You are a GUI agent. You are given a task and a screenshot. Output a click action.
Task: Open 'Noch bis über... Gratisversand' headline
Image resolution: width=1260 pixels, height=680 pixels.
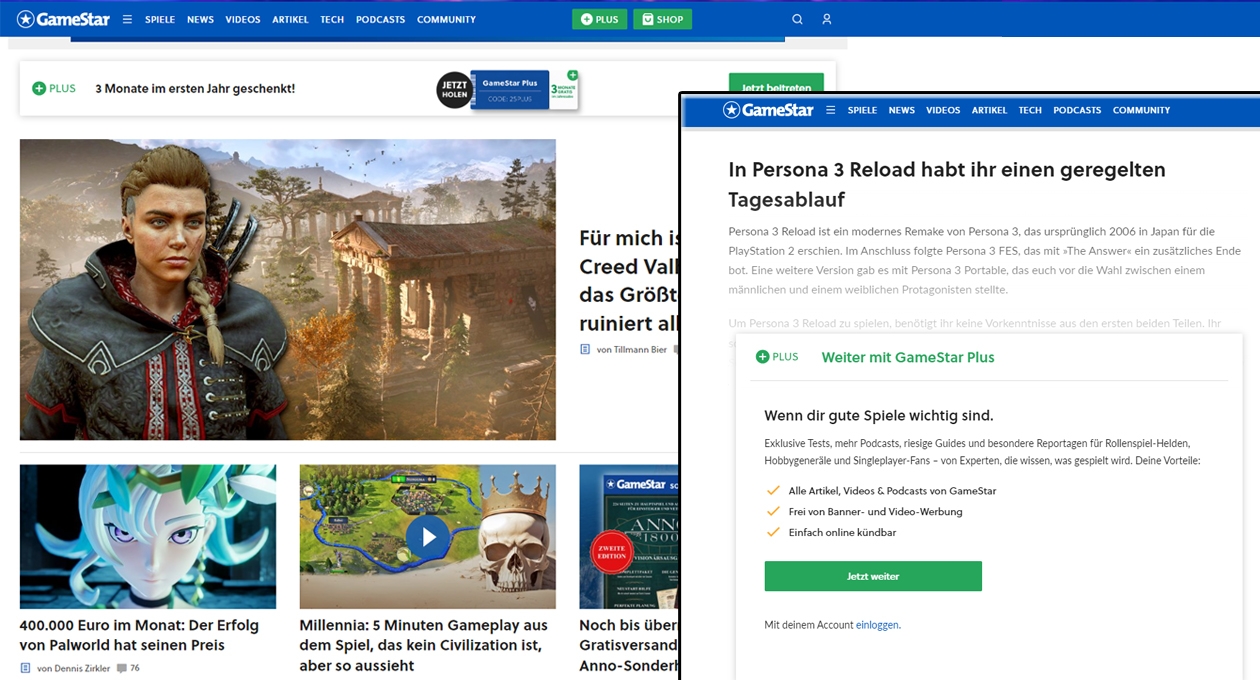point(629,645)
